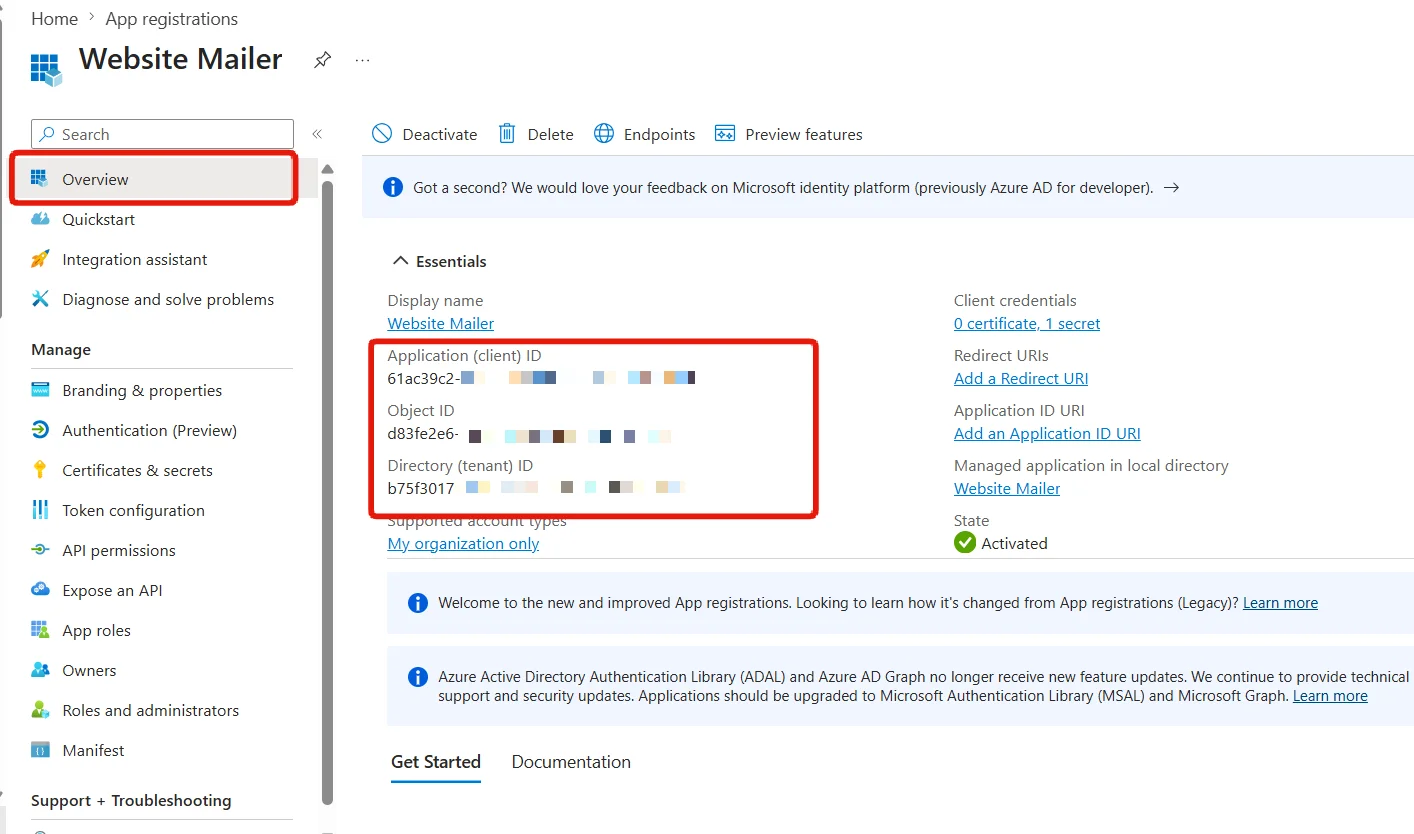The width and height of the screenshot is (1414, 834).
Task: Click the Delete button
Action: (536, 134)
